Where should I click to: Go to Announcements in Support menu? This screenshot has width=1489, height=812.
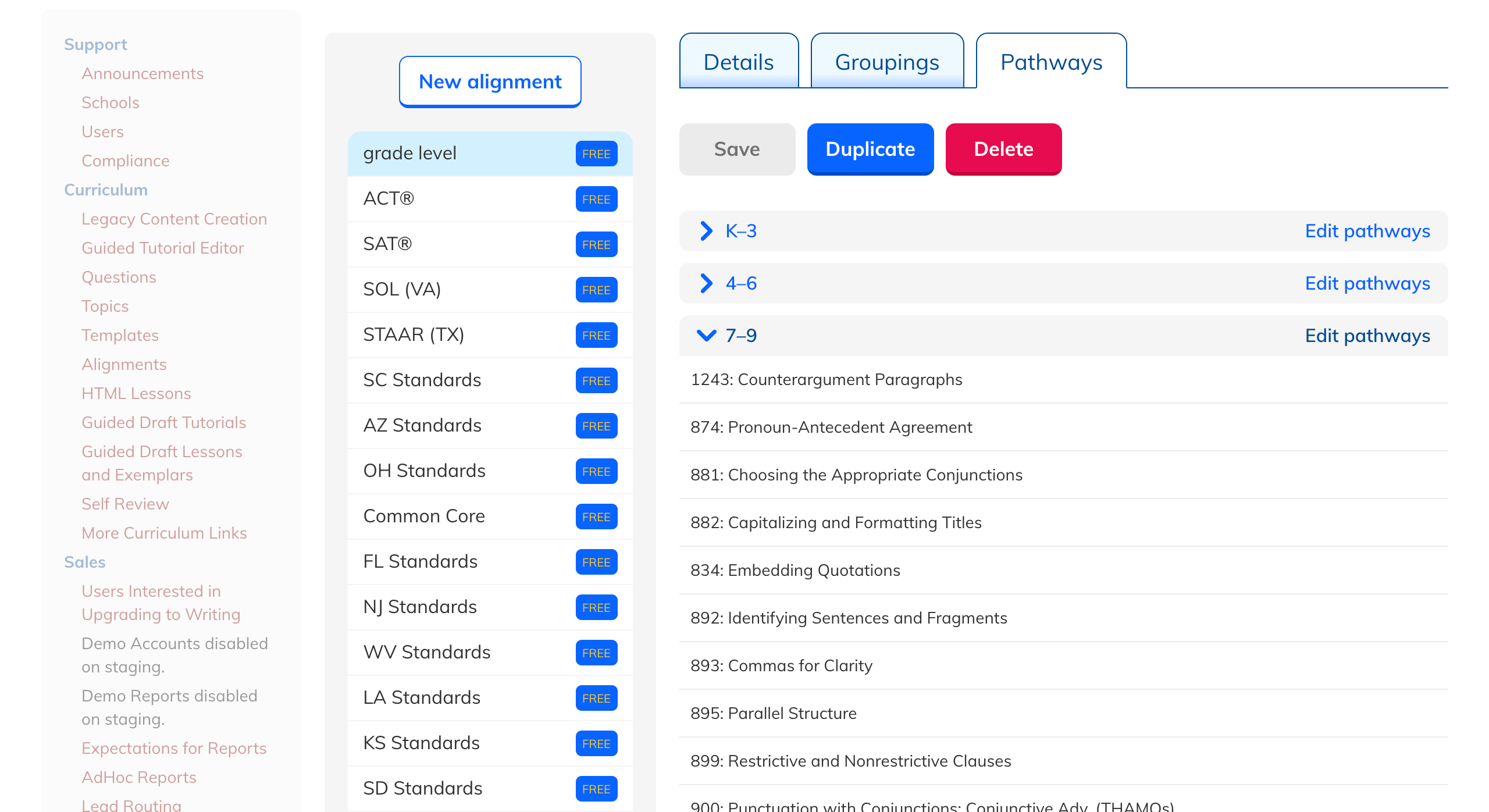[x=143, y=73]
